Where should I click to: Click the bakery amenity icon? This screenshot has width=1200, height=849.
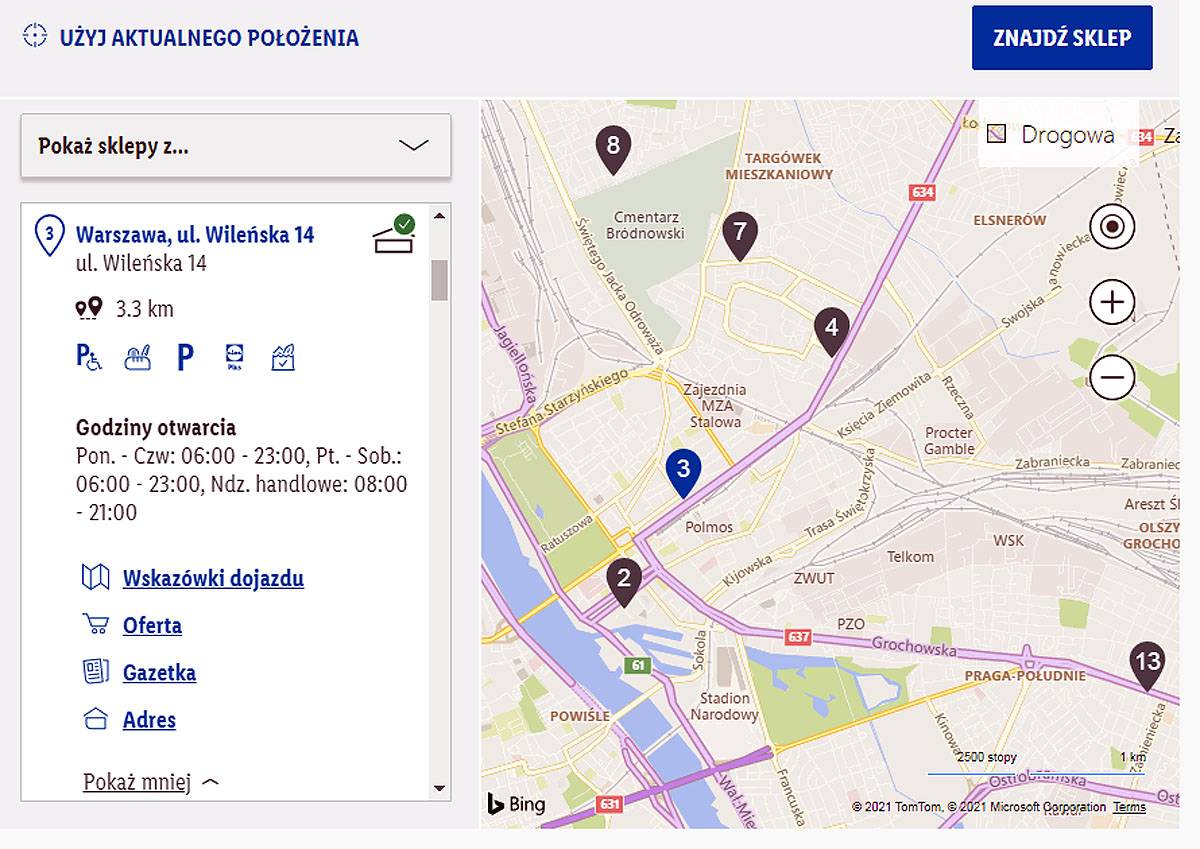tap(137, 357)
